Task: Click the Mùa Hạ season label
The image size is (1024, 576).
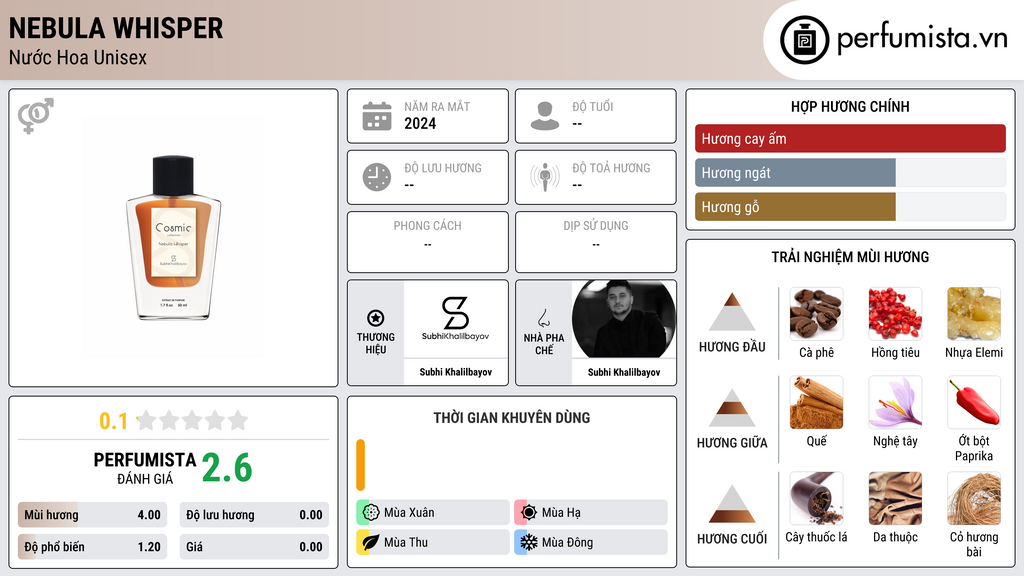Action: [561, 513]
